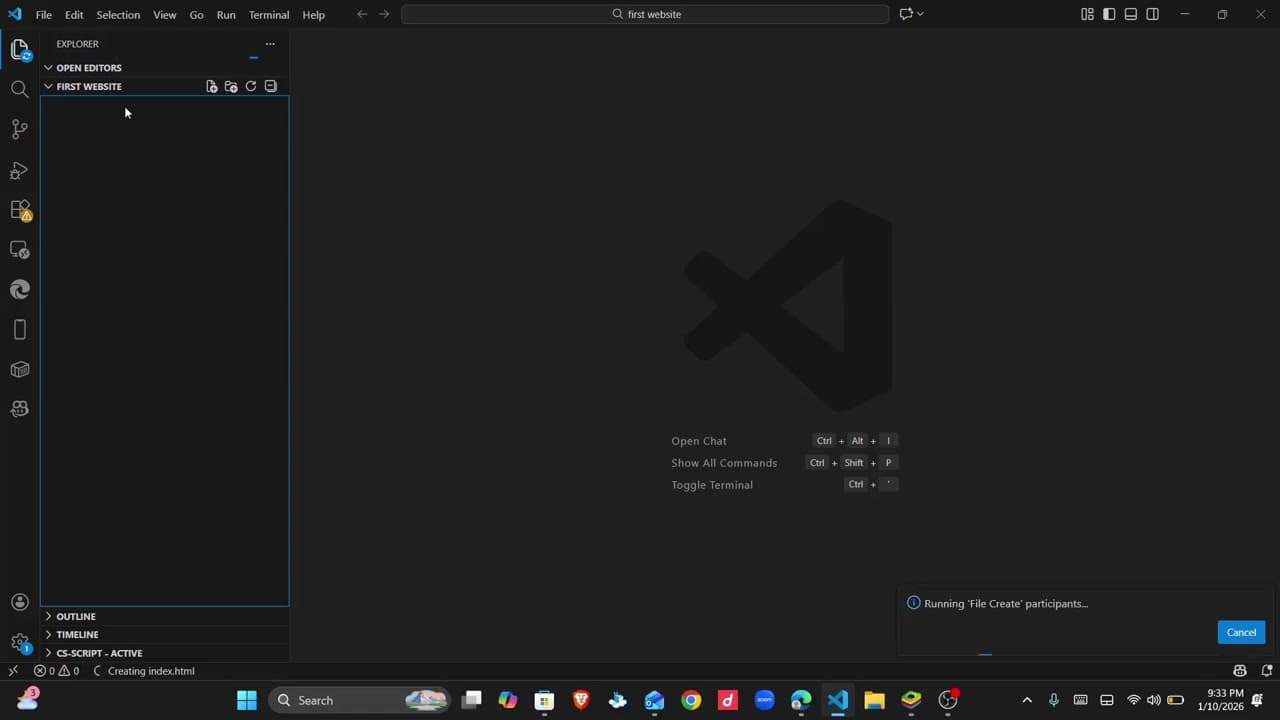Open the notifications bell in status bar
This screenshot has height=720, width=1280.
1267,671
